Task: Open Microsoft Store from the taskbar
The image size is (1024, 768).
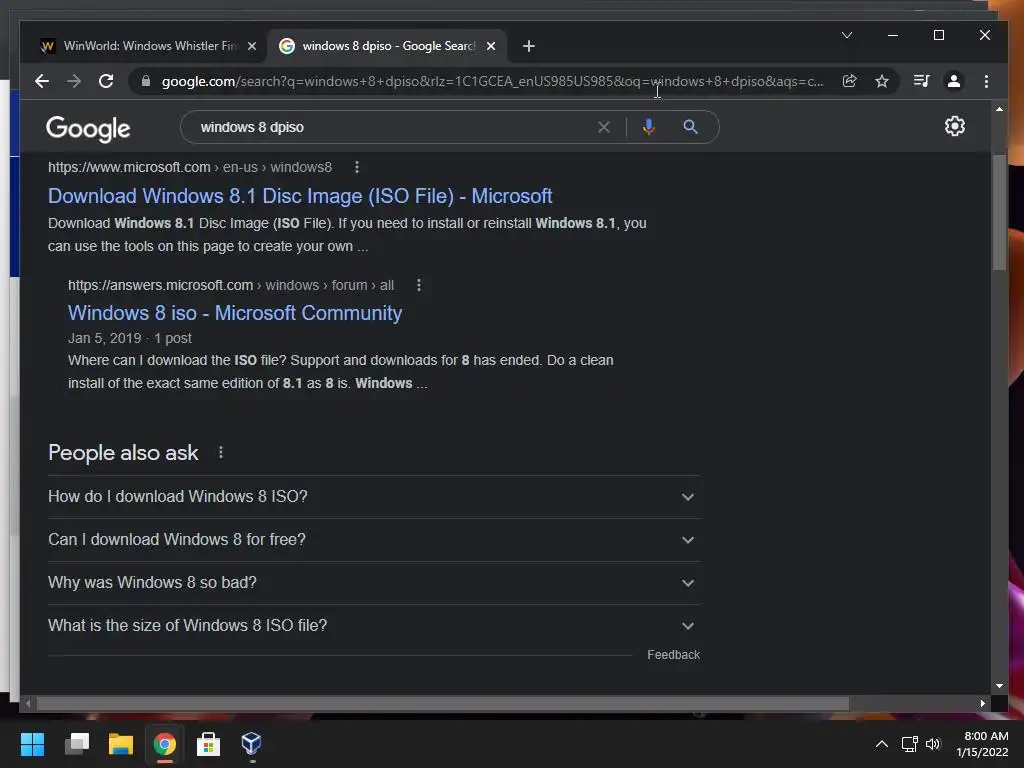Action: coord(208,744)
